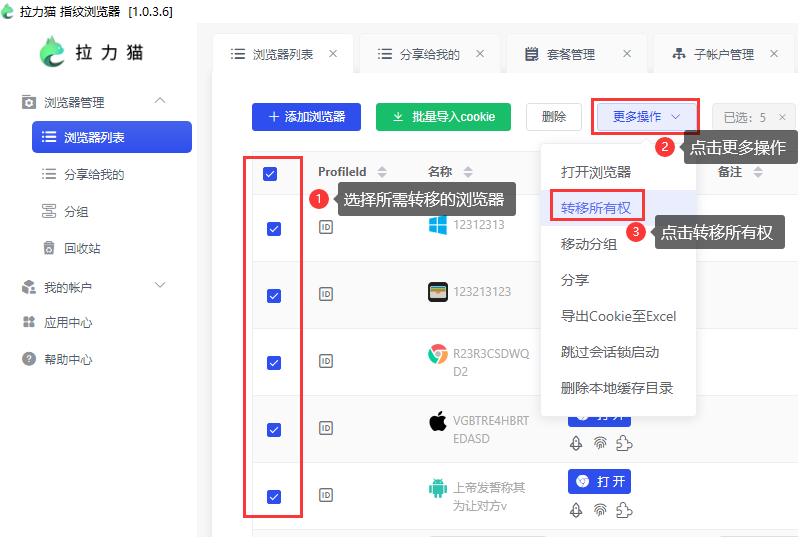Click the 我的帐户 icon in the sidebar

29,287
